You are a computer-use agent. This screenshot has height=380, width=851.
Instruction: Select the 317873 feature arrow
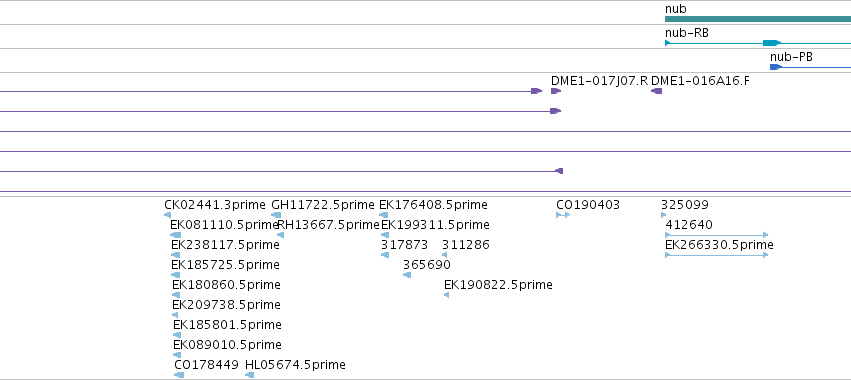[x=385, y=255]
